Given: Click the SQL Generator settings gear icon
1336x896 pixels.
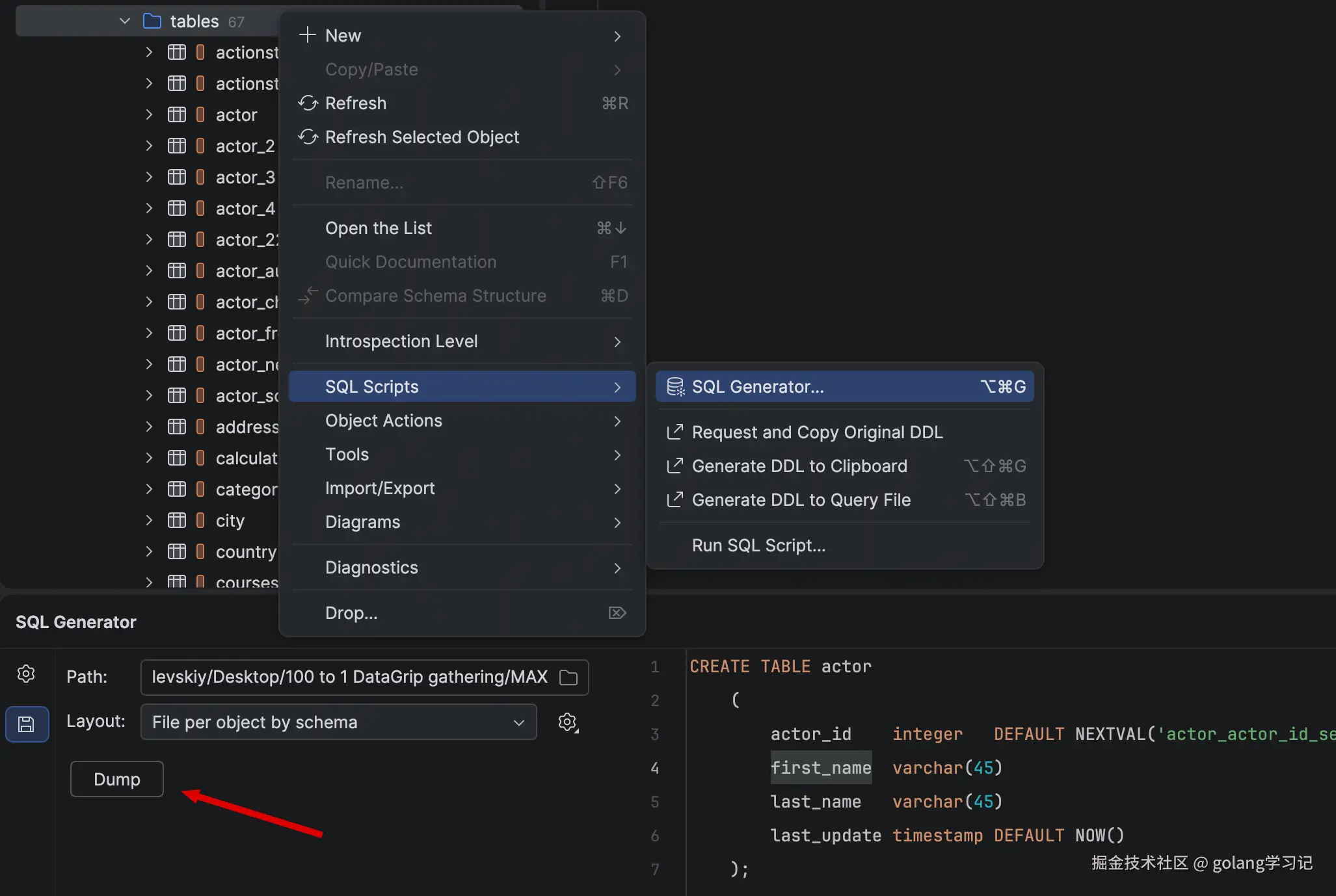Looking at the screenshot, I should 26,674.
